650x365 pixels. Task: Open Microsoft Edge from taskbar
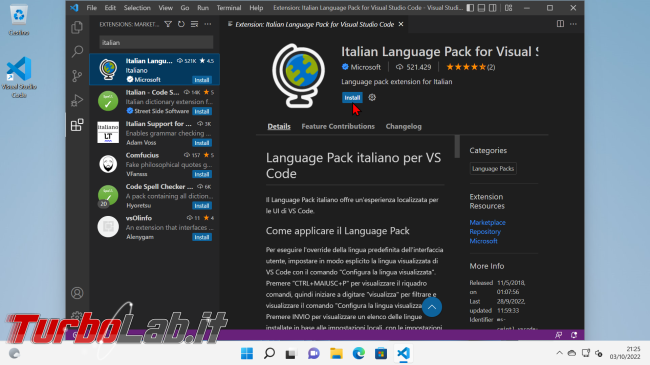click(359, 353)
